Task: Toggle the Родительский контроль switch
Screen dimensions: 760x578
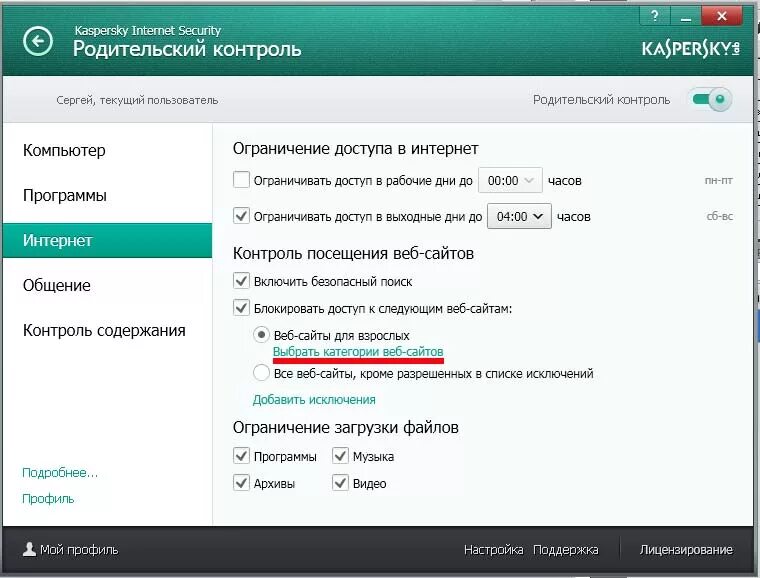Action: click(x=712, y=99)
